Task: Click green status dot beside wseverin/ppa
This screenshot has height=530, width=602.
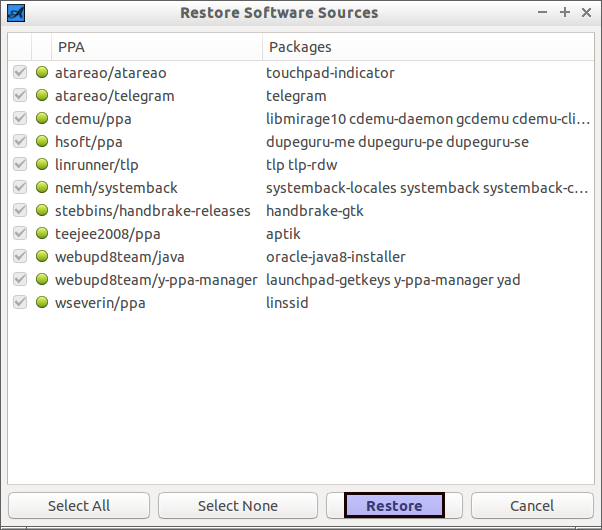Action: coord(42,303)
